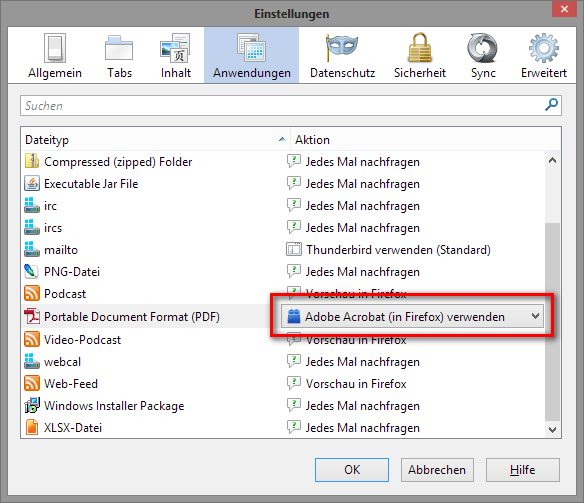584x503 pixels.
Task: Click the scrollbar down arrow
Action: pos(552,429)
